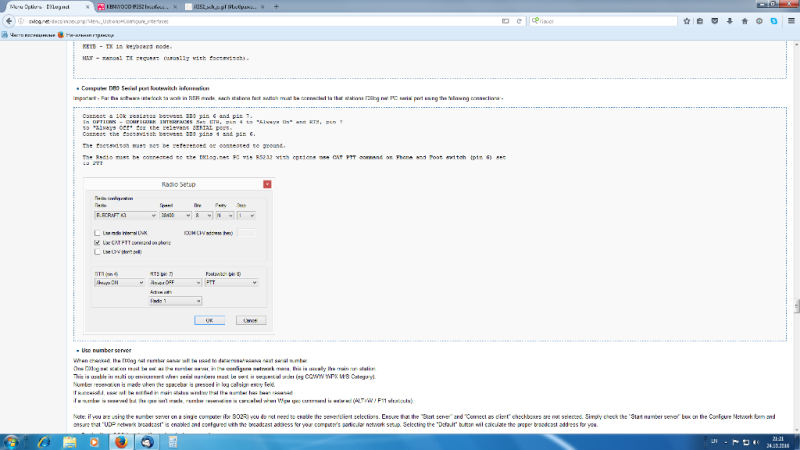Click the keyboard language indicator in tray
800x450 pixels.
point(714,442)
